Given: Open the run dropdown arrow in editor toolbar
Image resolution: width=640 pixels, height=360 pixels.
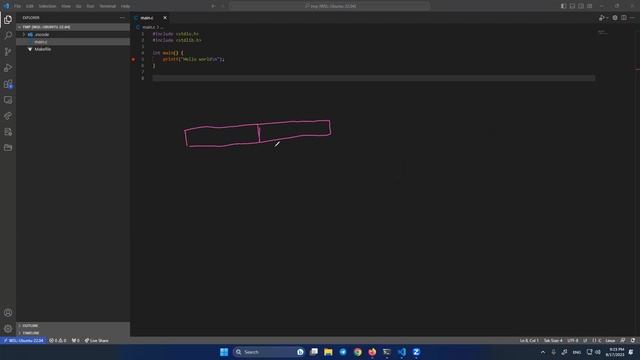Looking at the screenshot, I should coord(607,18).
